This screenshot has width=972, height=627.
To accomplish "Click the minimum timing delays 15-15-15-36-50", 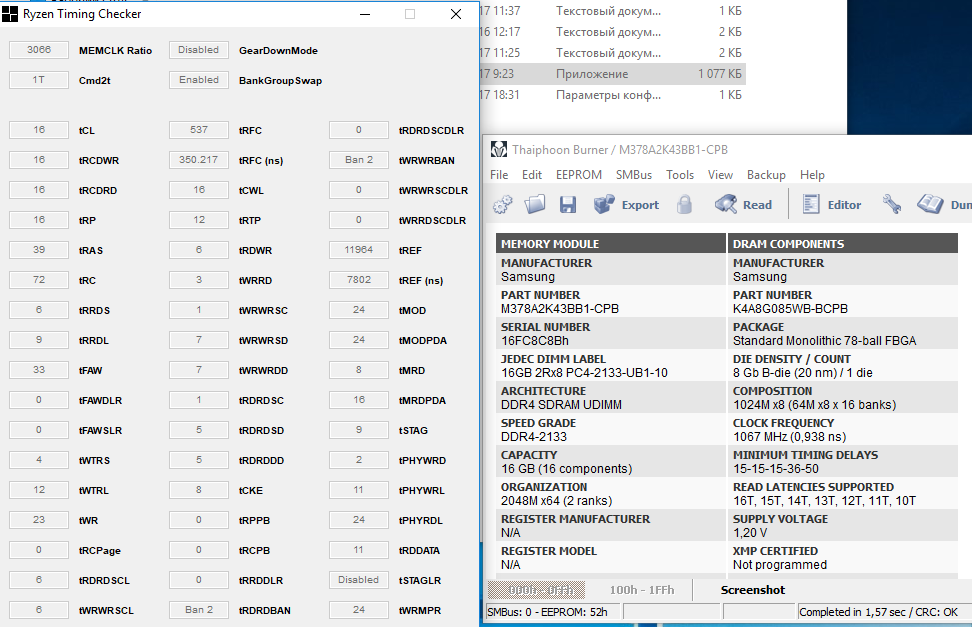I will pyautogui.click(x=775, y=469).
